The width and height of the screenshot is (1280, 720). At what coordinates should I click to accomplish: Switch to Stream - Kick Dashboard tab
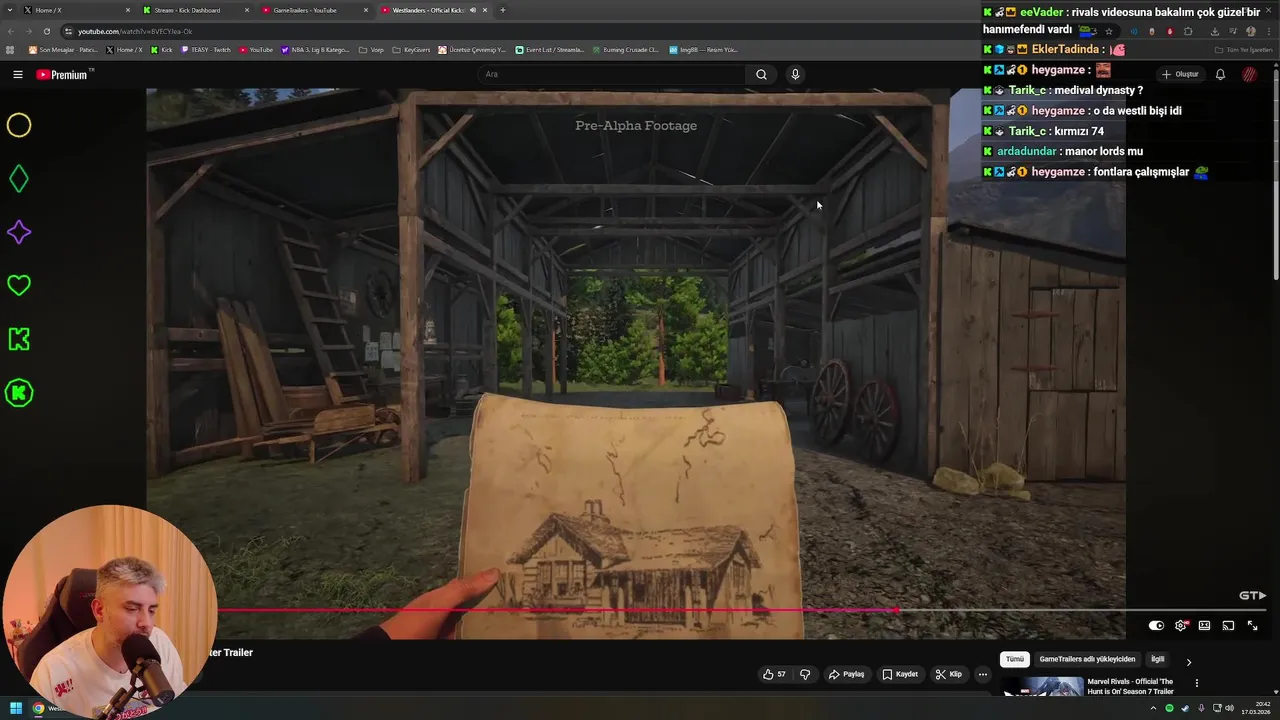[193, 10]
